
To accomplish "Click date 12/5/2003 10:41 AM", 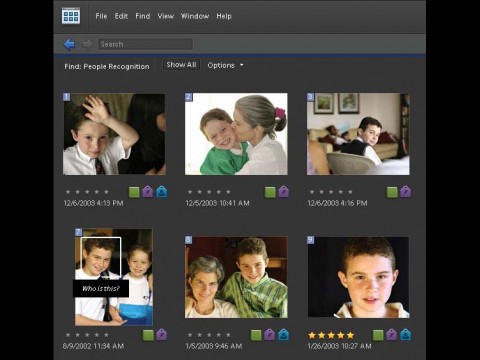I will (x=217, y=203).
